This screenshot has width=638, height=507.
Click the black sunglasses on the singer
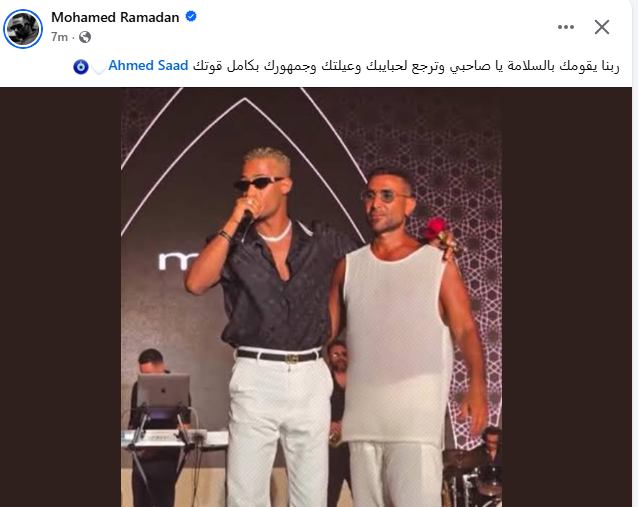coord(258,184)
